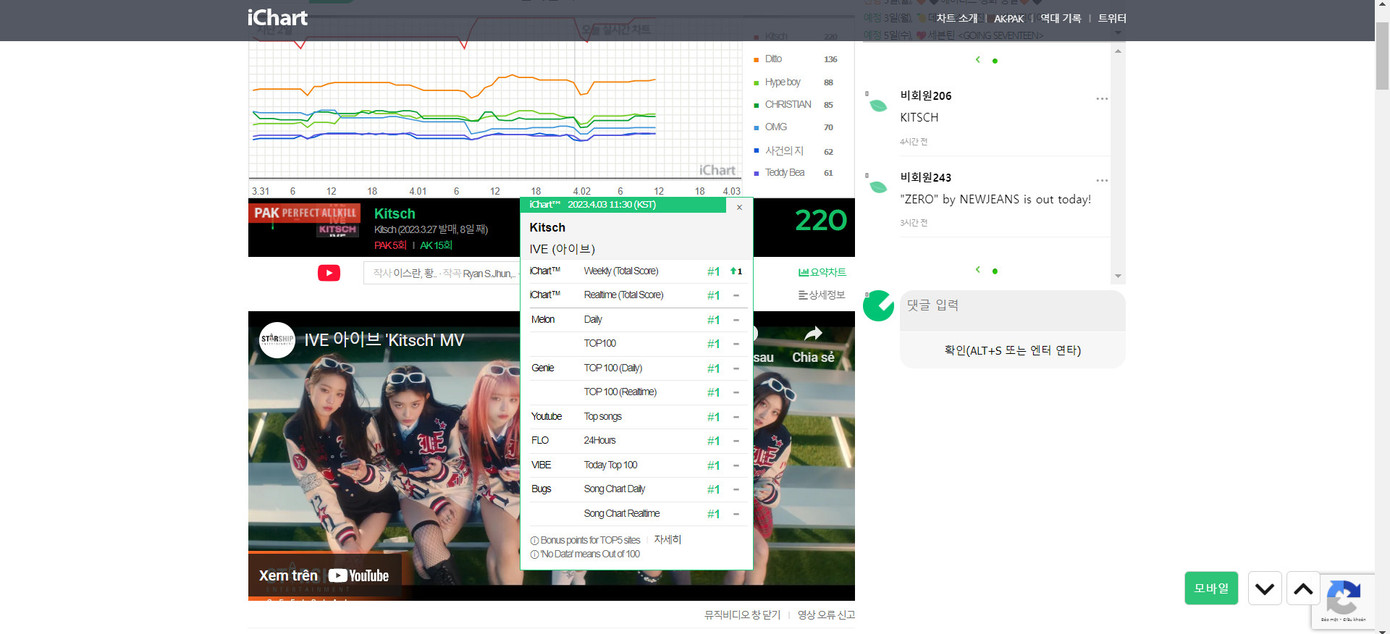Open the 요약차트 summary chart view
The height and width of the screenshot is (634, 1390).
coord(822,272)
